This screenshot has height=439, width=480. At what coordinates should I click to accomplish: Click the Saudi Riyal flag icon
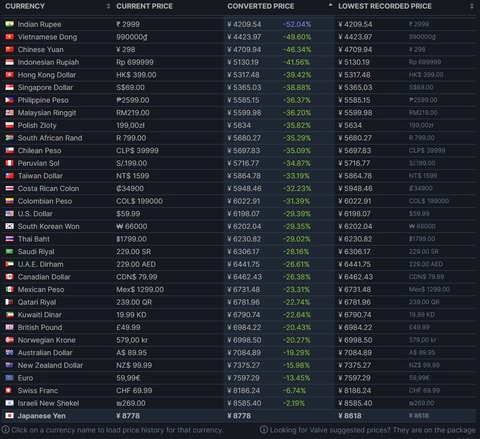click(9, 251)
